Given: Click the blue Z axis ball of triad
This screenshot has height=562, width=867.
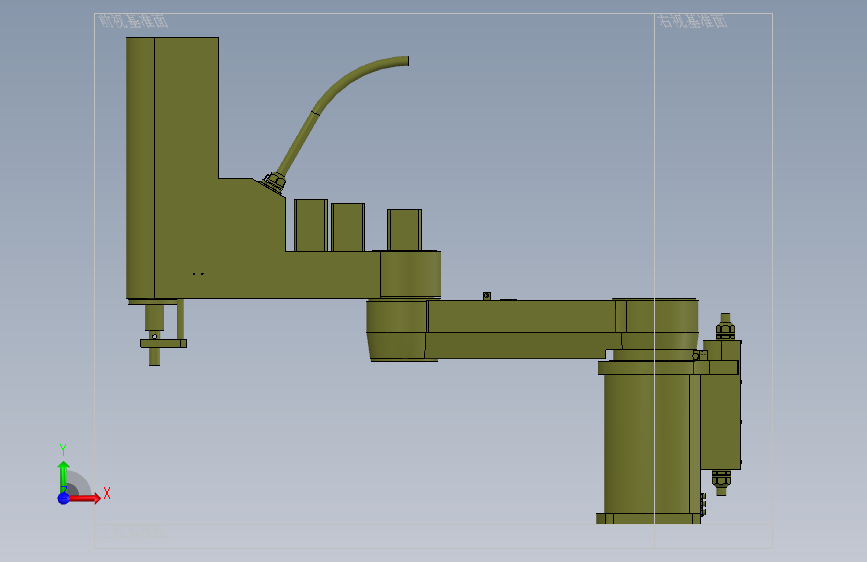Looking at the screenshot, I should tap(63, 498).
